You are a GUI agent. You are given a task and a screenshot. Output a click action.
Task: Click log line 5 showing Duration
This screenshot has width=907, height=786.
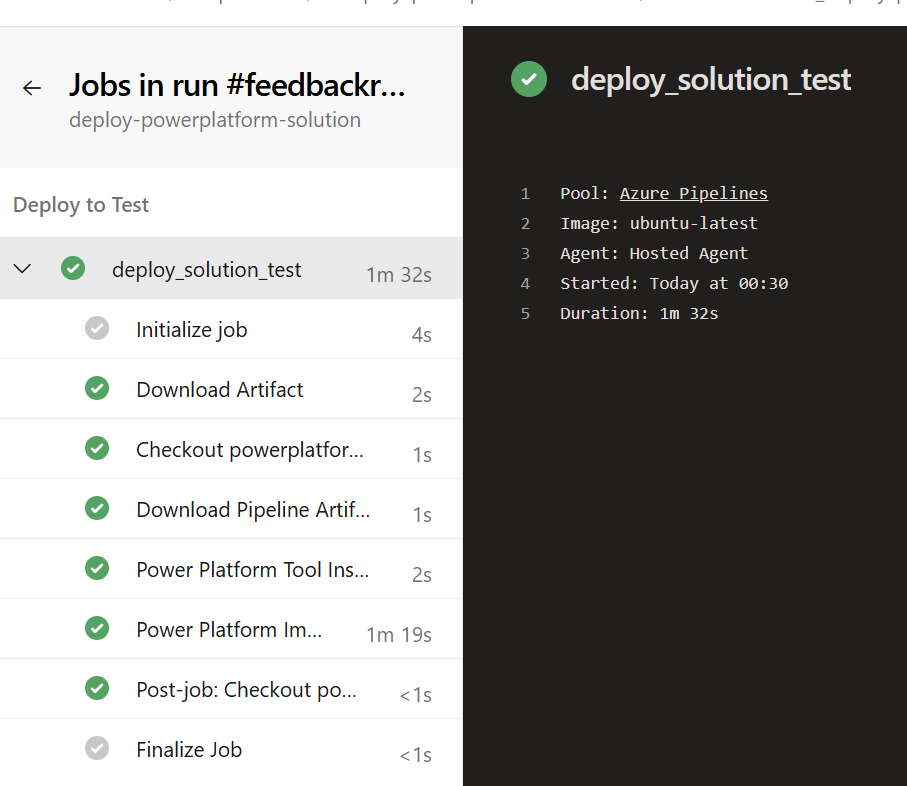click(x=639, y=313)
